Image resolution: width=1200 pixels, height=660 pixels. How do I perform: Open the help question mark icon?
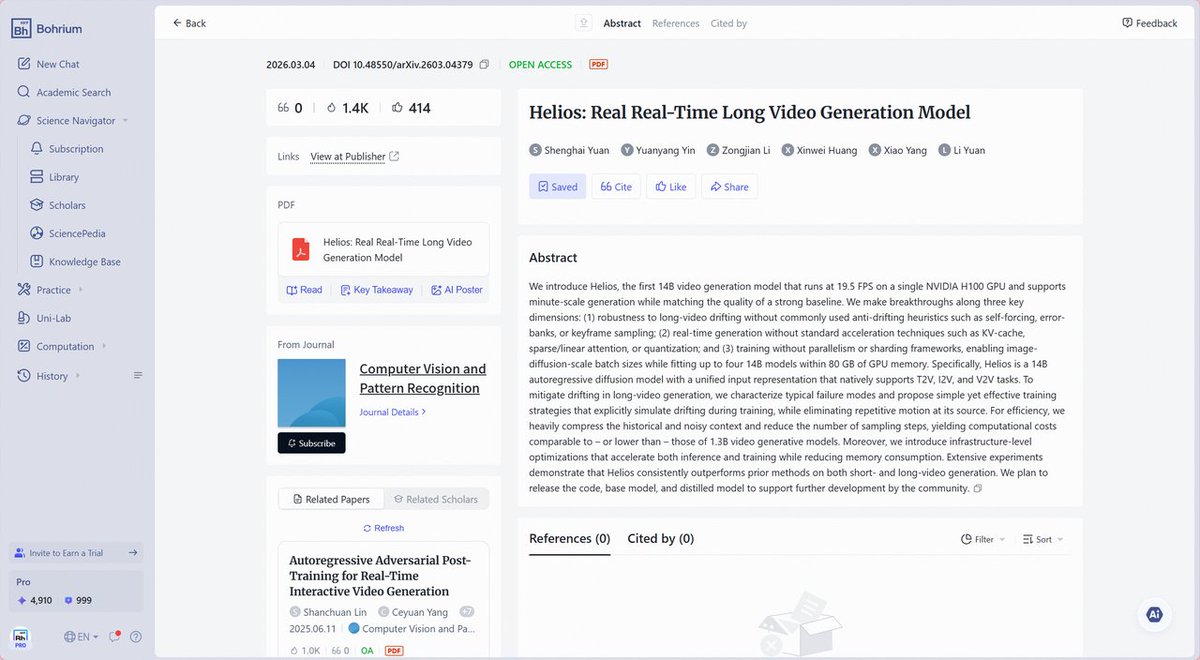point(136,637)
